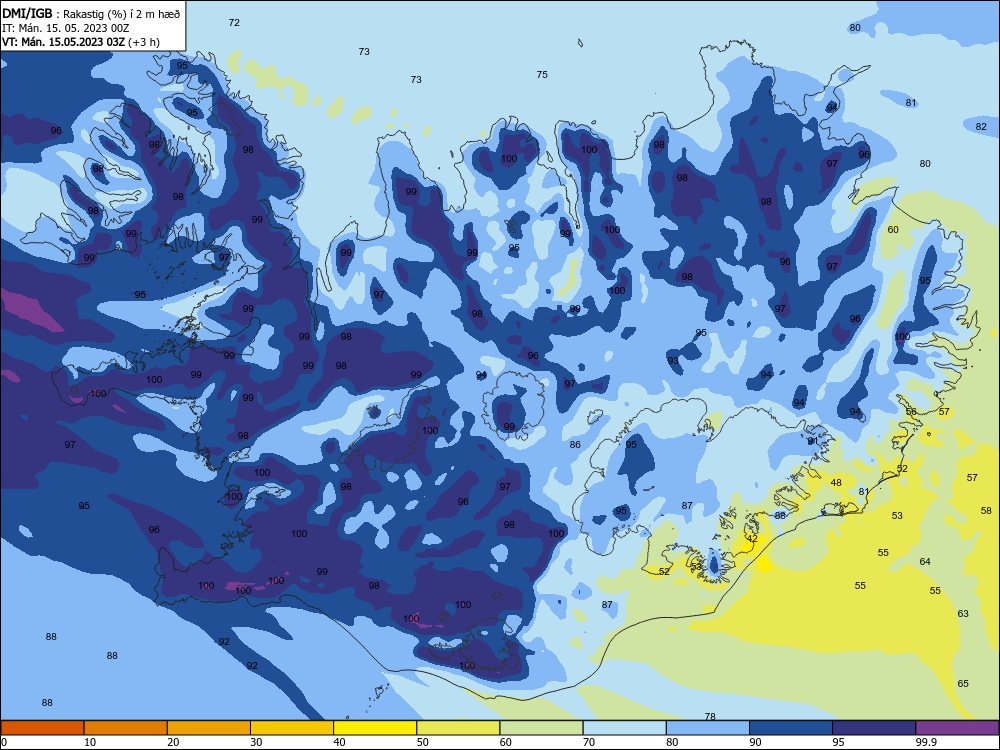Click the humidity value '42' in the yellow area
This screenshot has width=1000, height=750.
753,538
